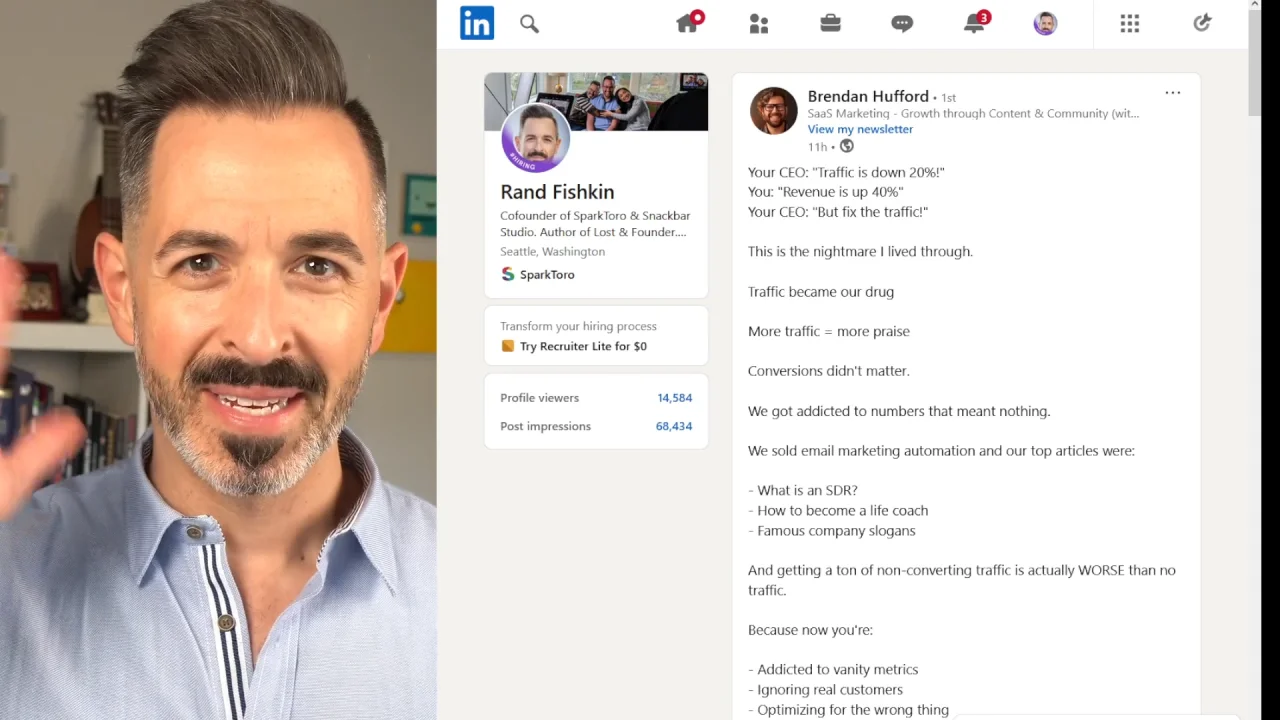Open the LinkedIn home logo
The height and width of the screenshot is (720, 1280).
pos(477,23)
